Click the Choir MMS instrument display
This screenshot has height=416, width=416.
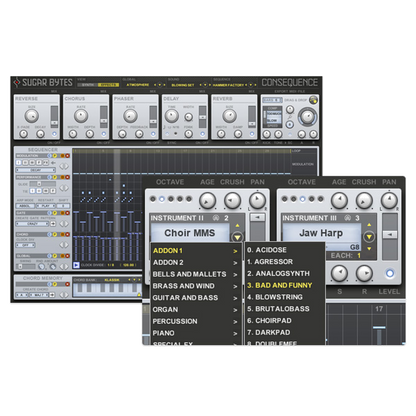click(190, 233)
